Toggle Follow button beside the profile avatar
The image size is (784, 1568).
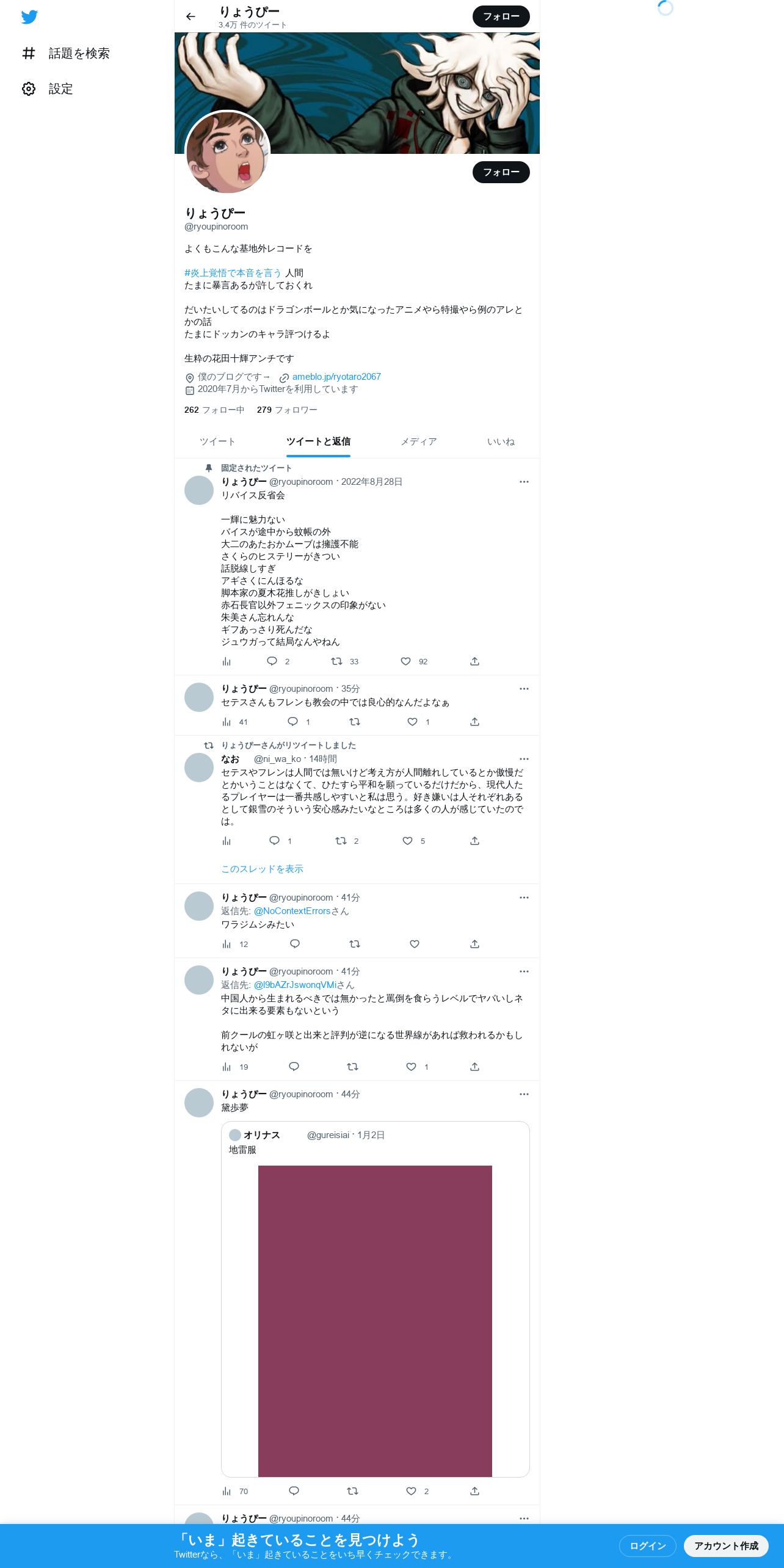coord(501,172)
